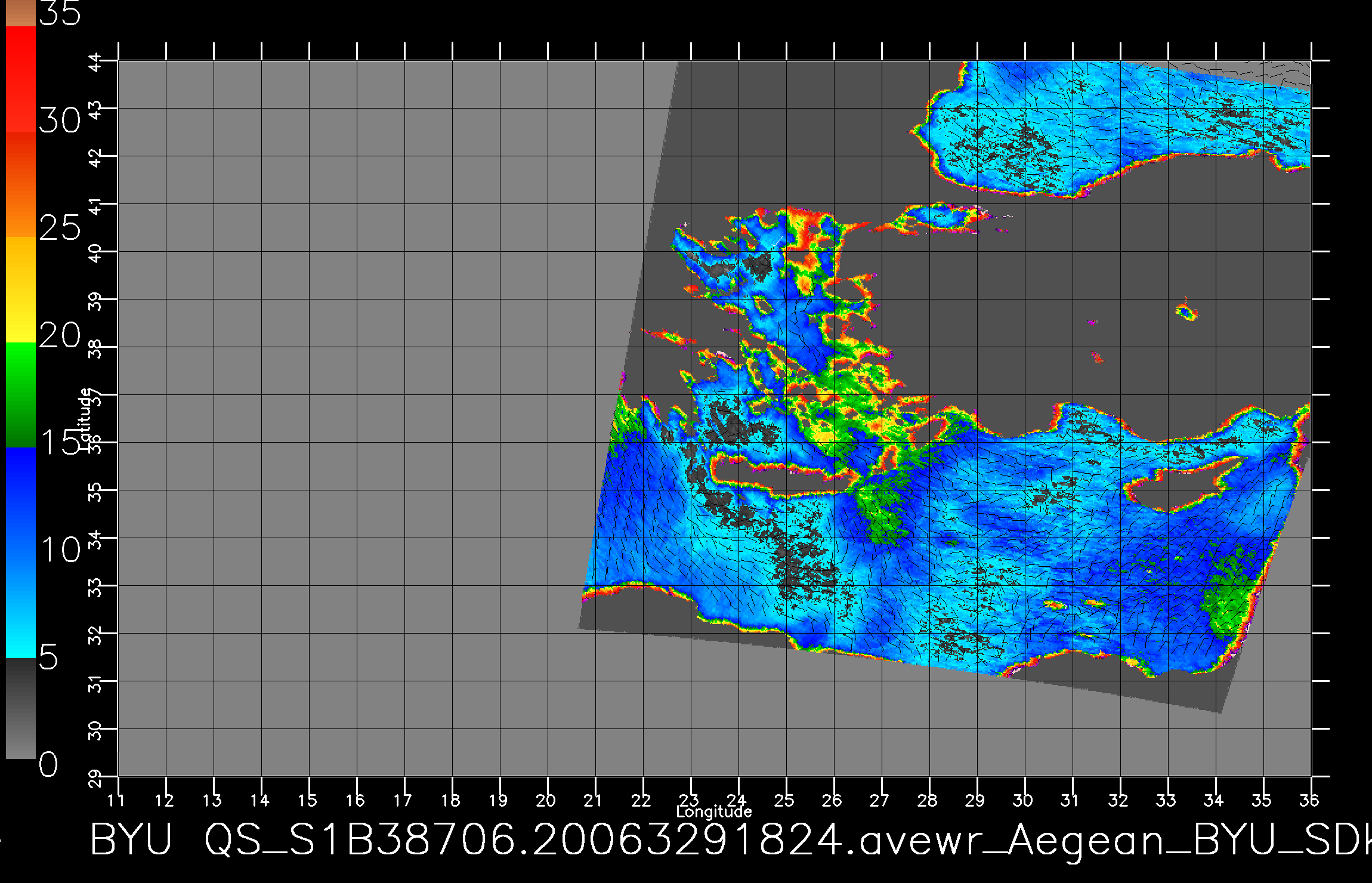Screen dimensions: 1372x883
Task: Click longitude tick label 18
Action: tap(450, 801)
